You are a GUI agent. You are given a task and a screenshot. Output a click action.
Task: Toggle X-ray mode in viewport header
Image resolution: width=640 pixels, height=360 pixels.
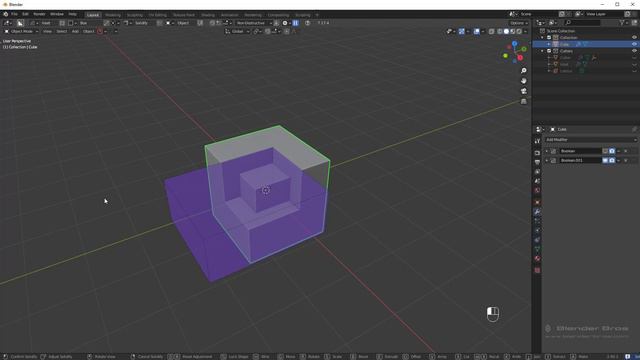pos(491,31)
